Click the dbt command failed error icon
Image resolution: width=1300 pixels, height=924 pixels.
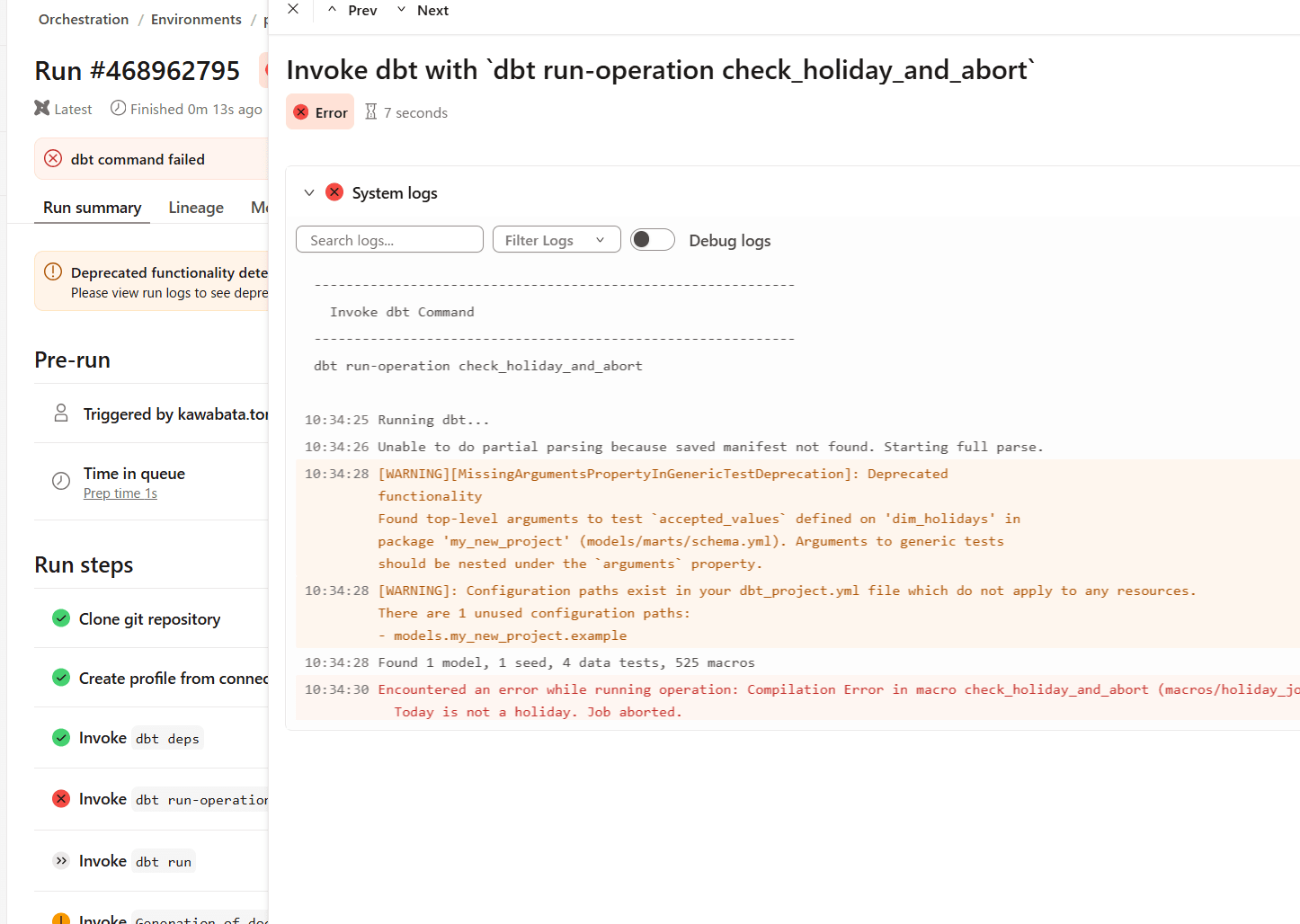tap(53, 159)
